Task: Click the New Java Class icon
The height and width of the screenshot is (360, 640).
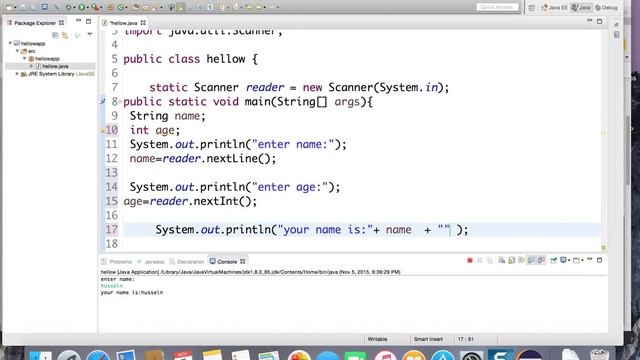Action: pos(121,7)
